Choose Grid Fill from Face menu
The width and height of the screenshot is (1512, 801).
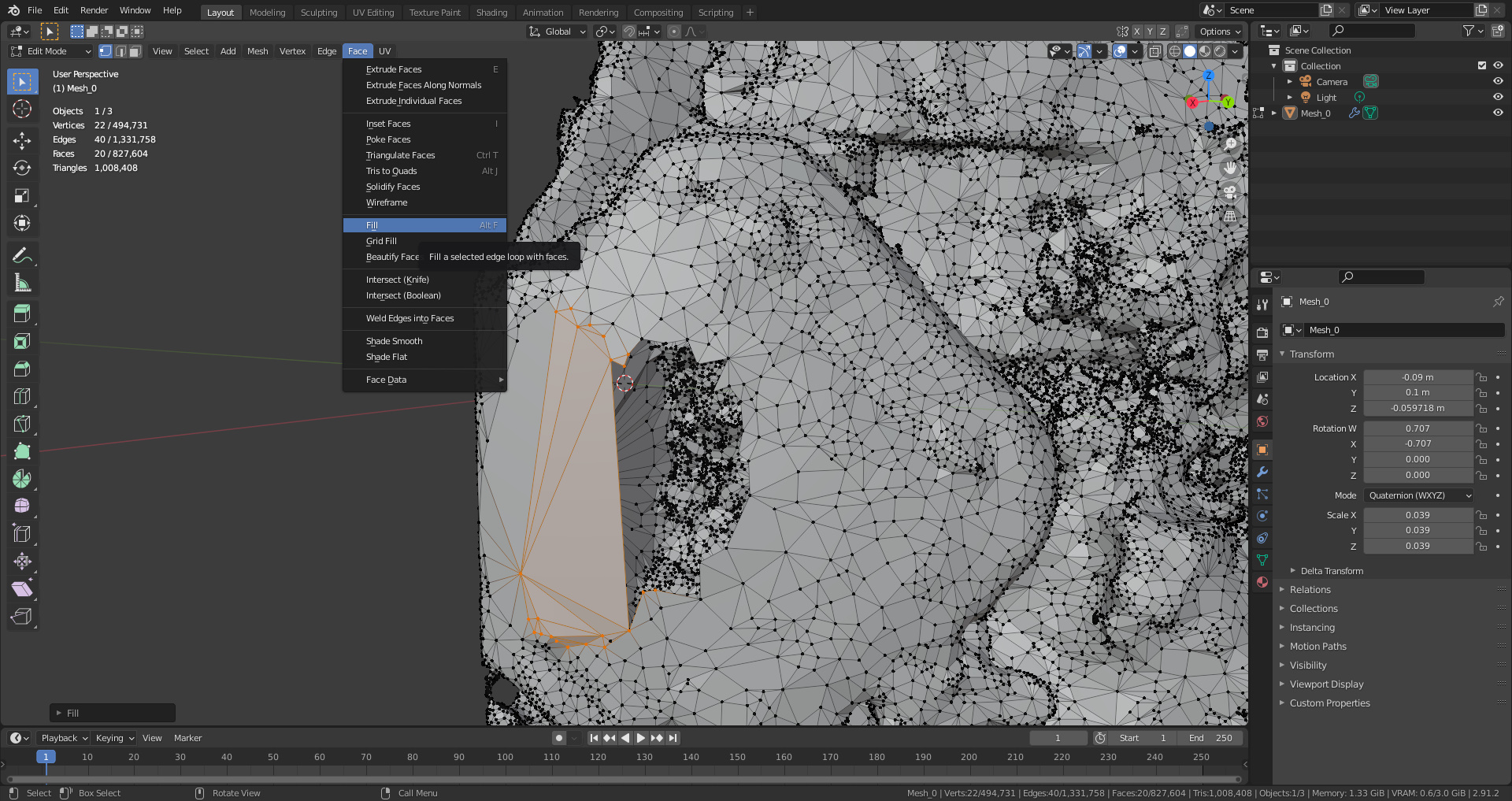point(381,241)
